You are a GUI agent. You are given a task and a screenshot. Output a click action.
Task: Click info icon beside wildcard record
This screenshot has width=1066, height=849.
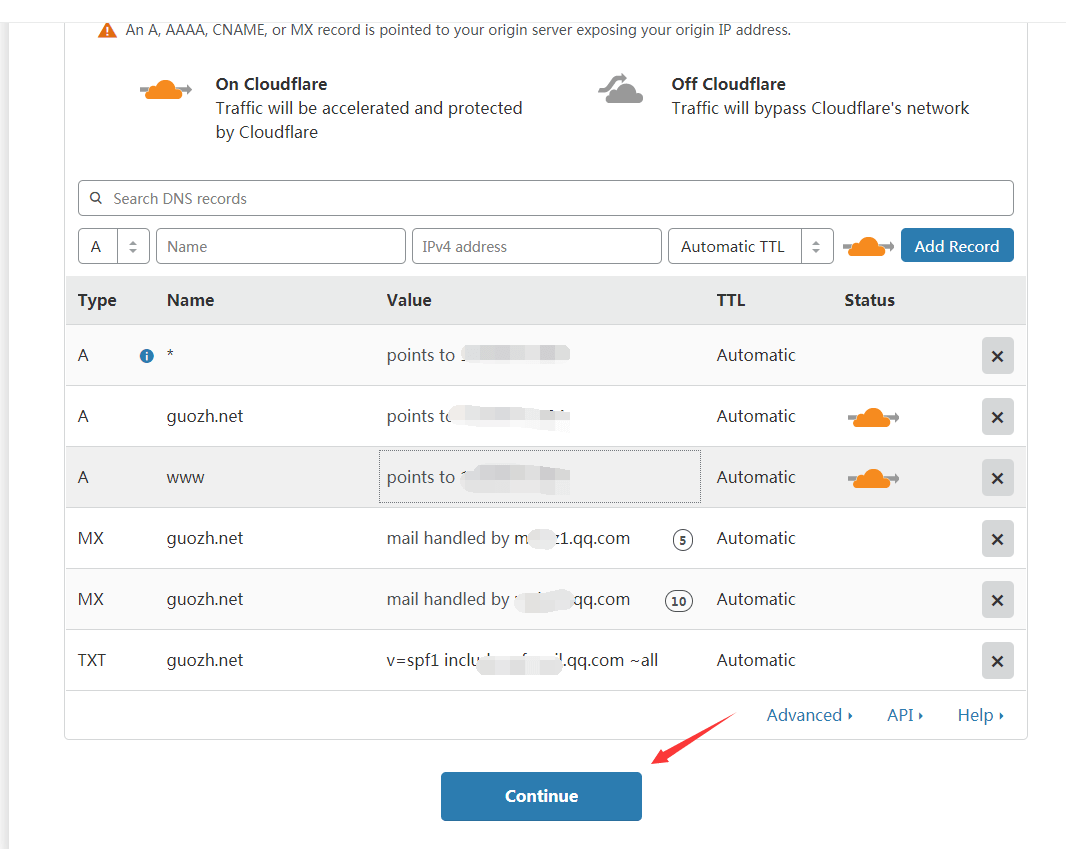147,356
